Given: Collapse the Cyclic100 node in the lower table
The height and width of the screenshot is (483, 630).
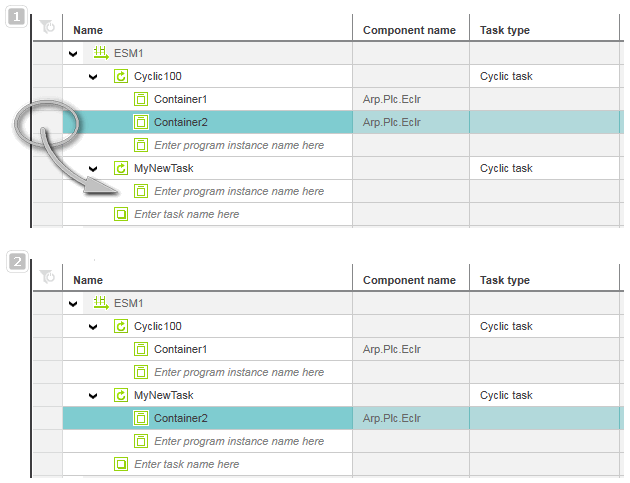Looking at the screenshot, I should click(x=93, y=327).
